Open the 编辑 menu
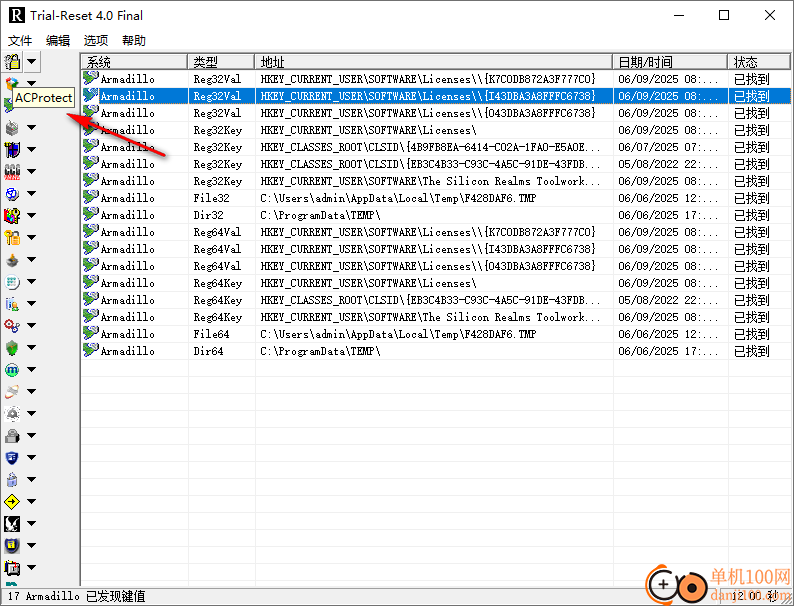Screen dimensions: 794x606 click(x=58, y=41)
